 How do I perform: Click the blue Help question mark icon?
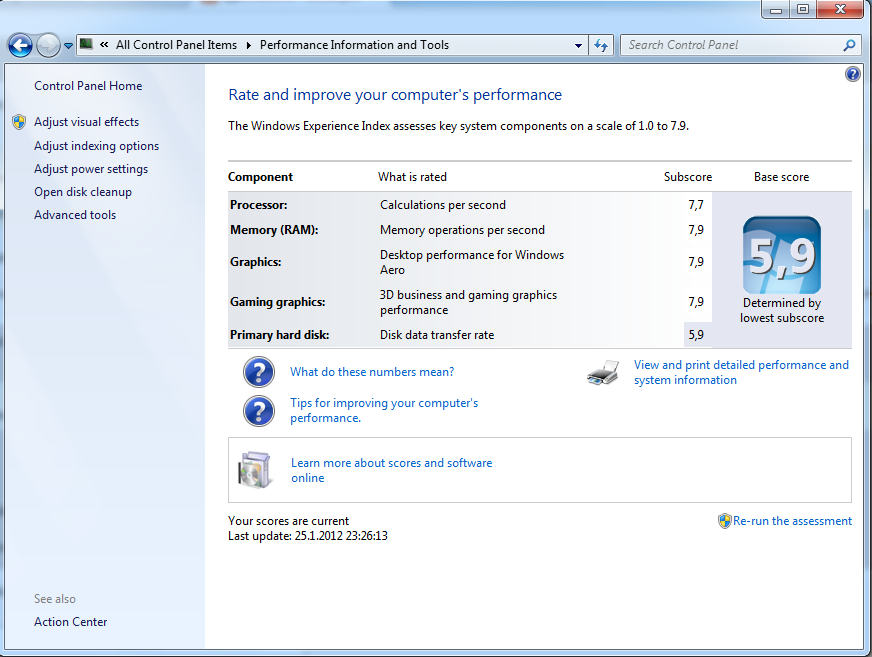[852, 74]
